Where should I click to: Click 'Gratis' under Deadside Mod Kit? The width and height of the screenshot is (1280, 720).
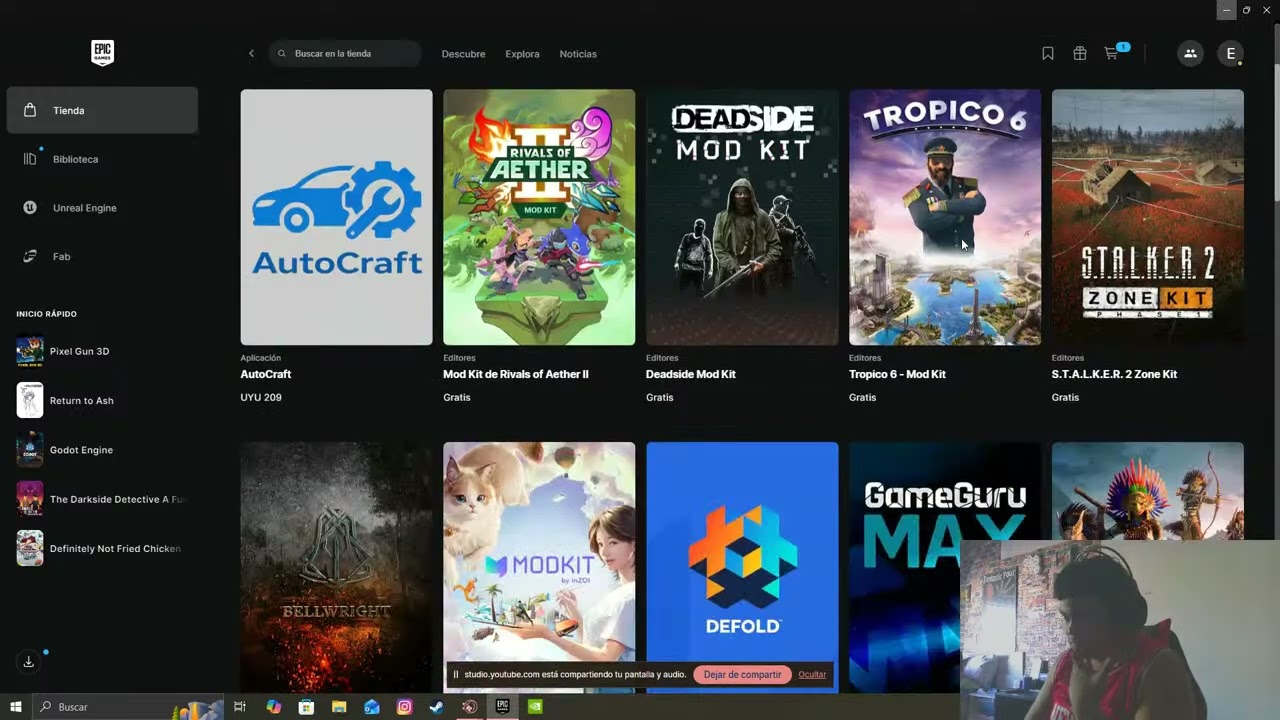point(660,397)
